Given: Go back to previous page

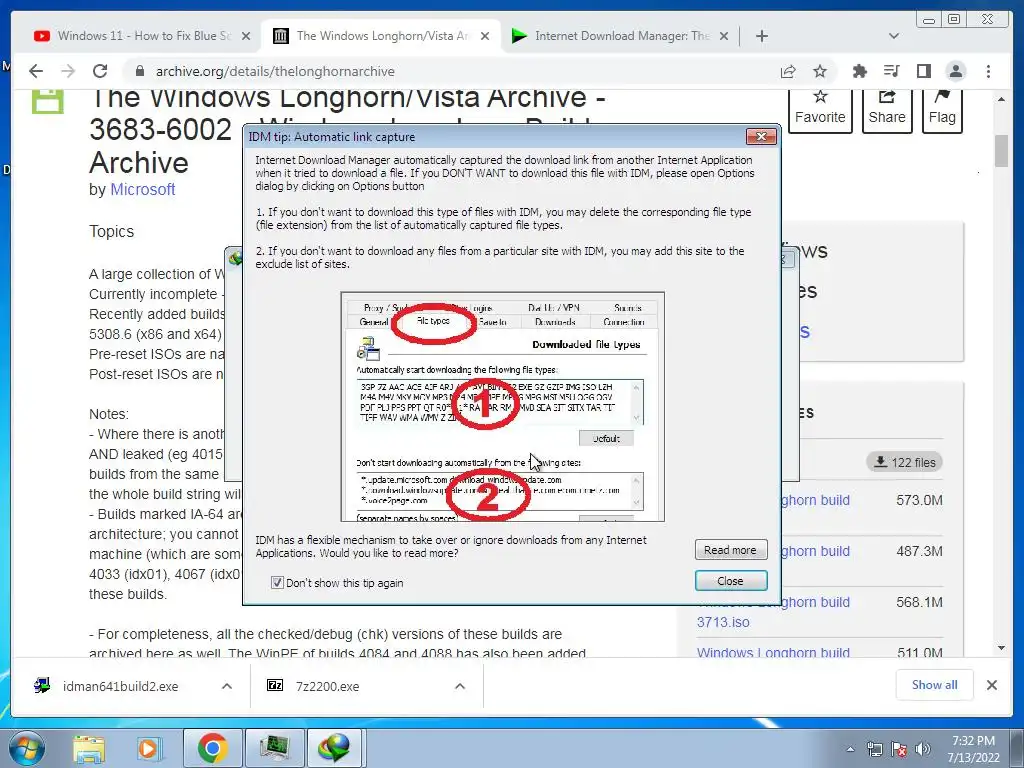Looking at the screenshot, I should [36, 71].
